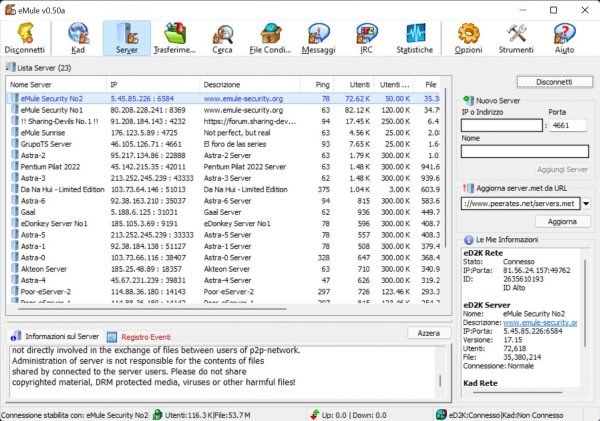This screenshot has height=421, width=600.
Task: Click the Aggiorna button
Action: click(x=562, y=222)
